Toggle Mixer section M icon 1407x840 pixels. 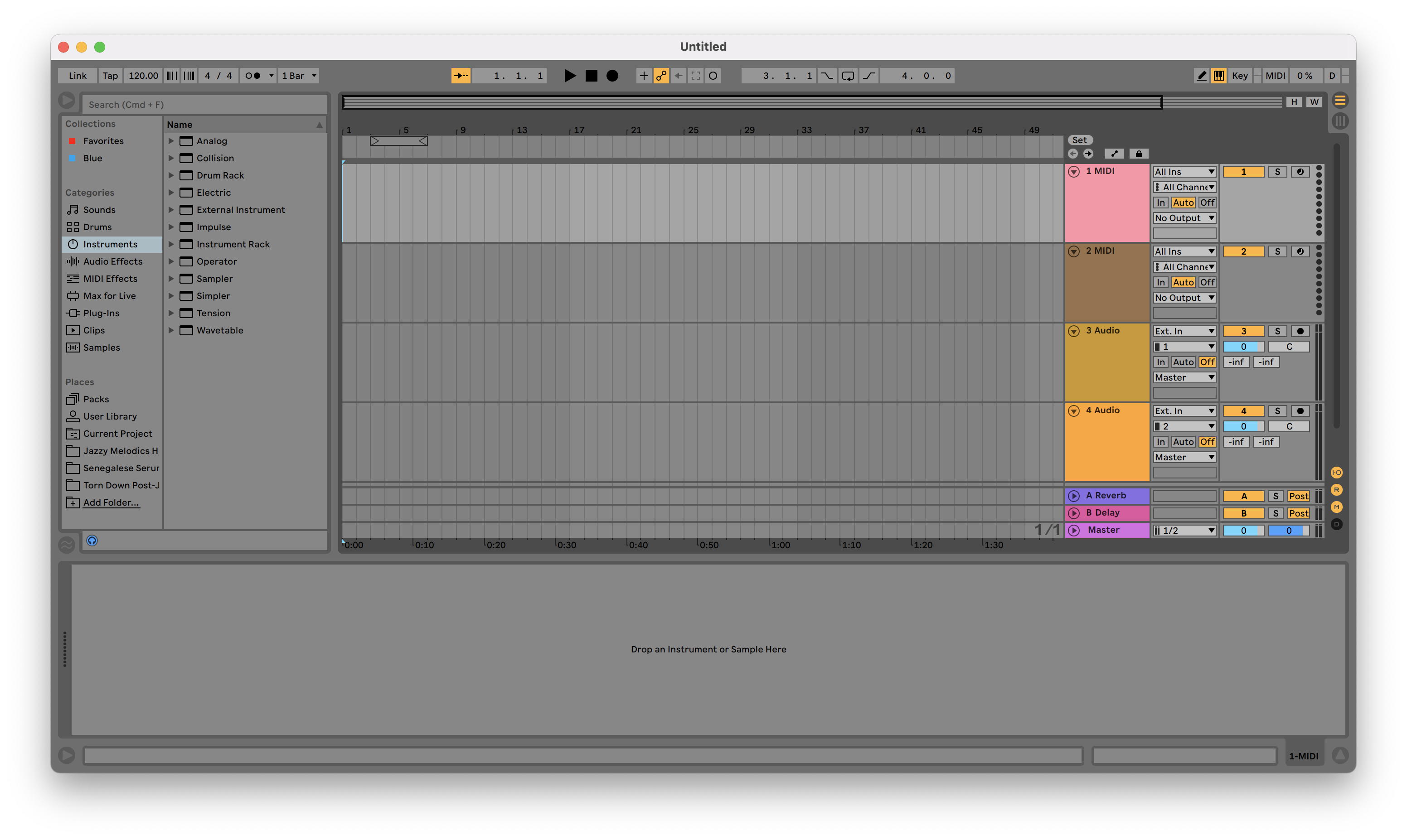pos(1336,507)
